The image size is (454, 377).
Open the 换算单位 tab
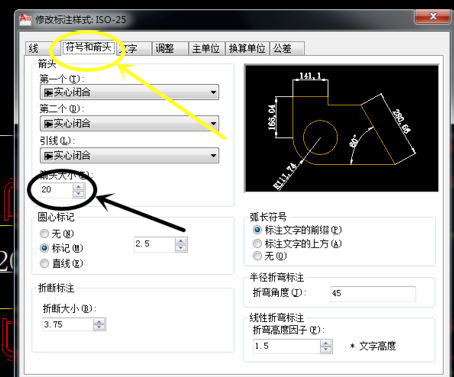[x=247, y=49]
